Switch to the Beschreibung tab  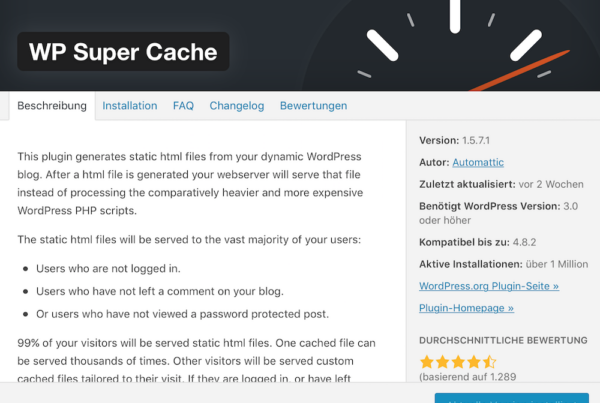(52, 105)
